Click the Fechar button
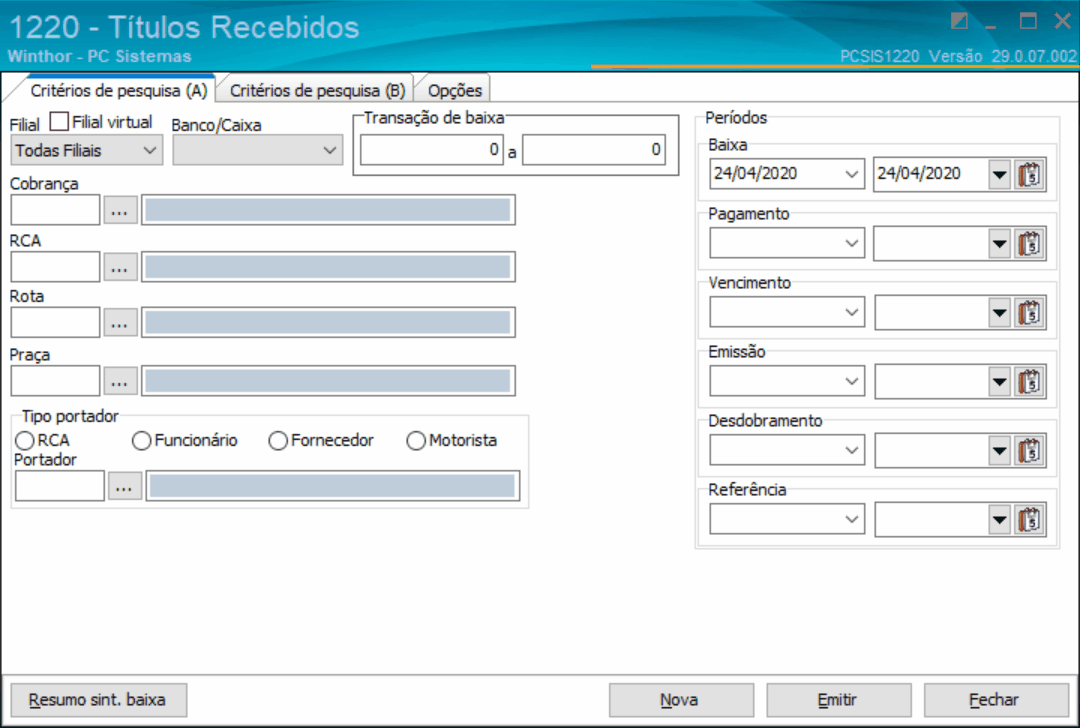Screen dimensions: 1080x728 tap(995, 700)
